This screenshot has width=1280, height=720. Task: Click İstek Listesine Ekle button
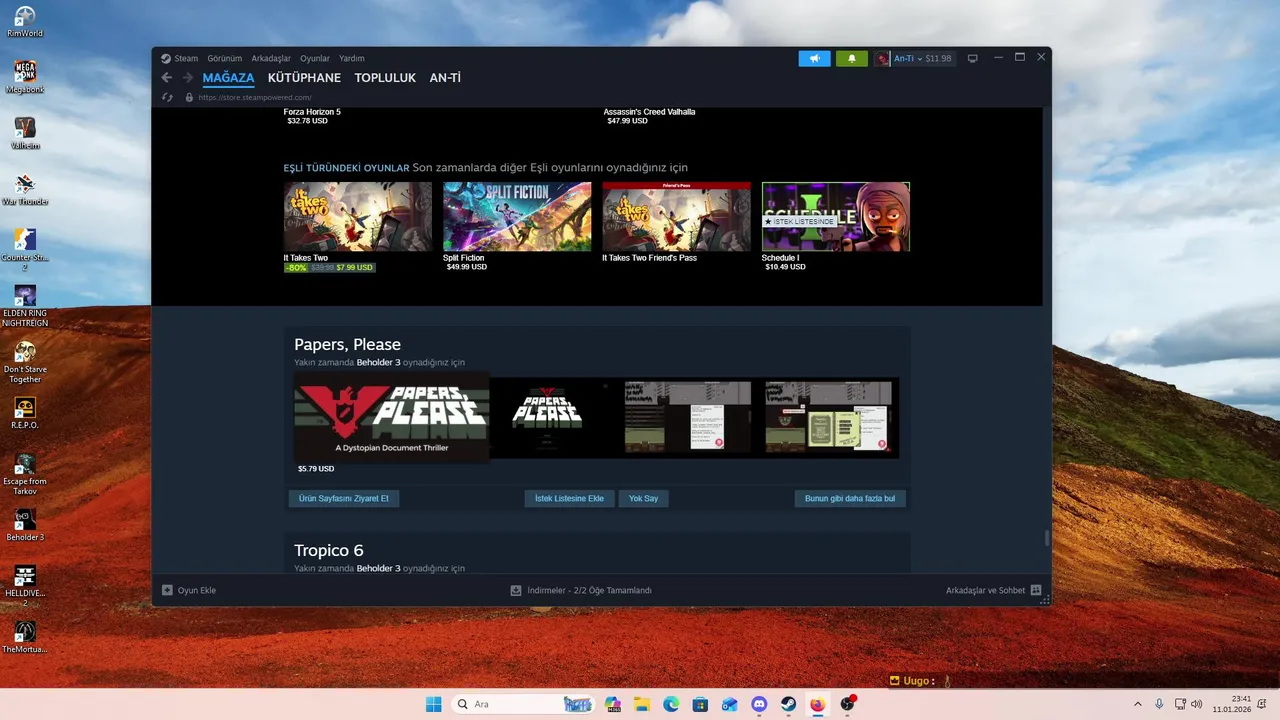pos(569,498)
